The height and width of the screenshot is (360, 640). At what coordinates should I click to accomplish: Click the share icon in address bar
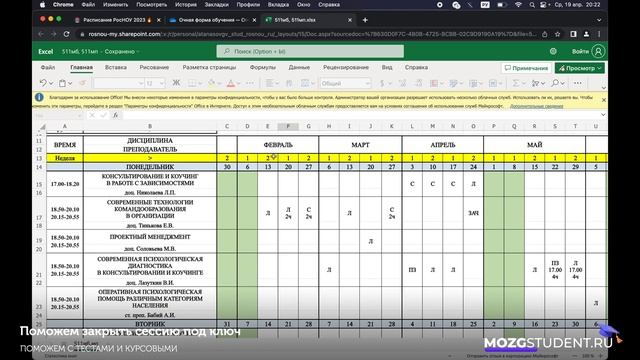pyautogui.click(x=544, y=34)
